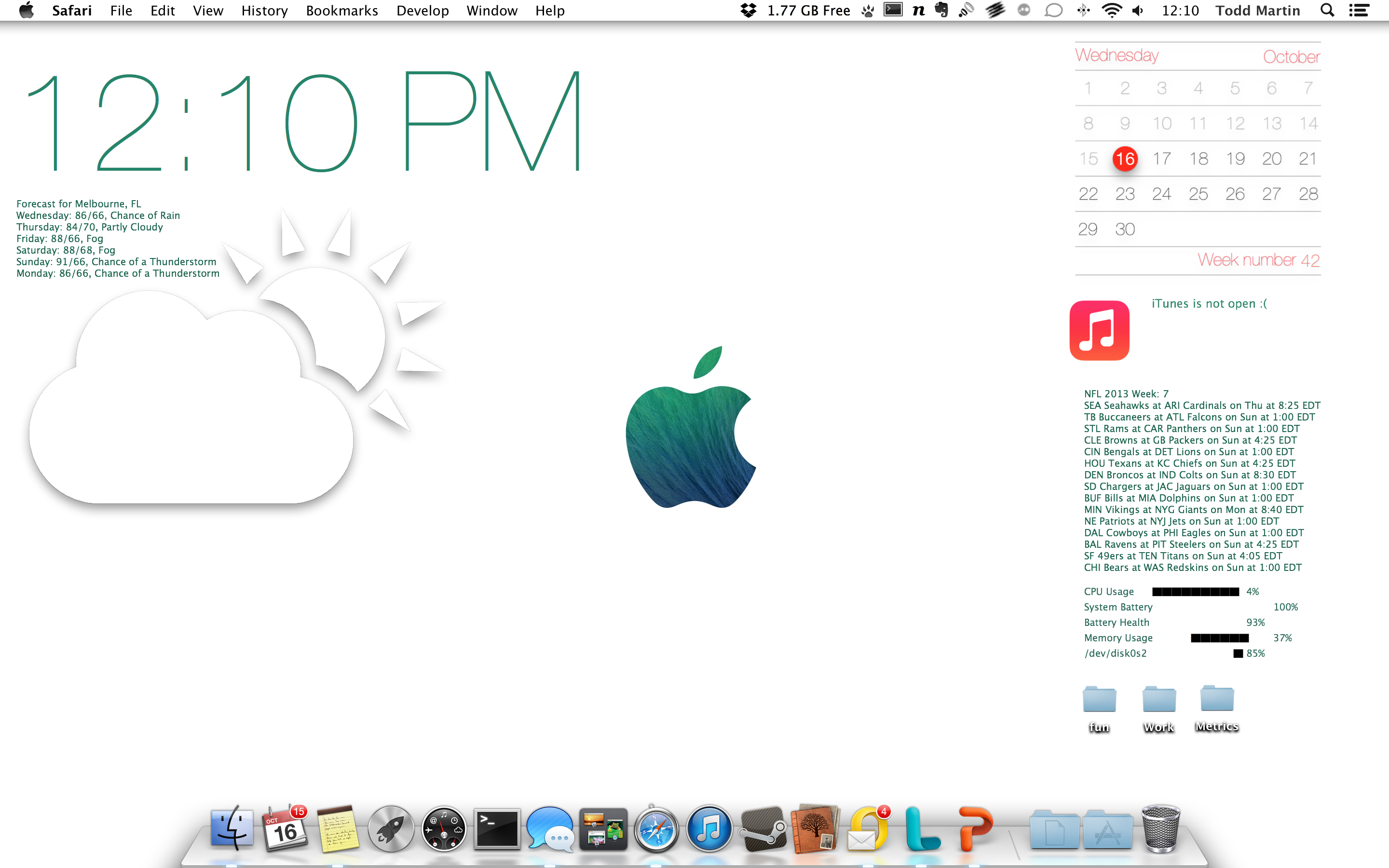This screenshot has width=1389, height=868.
Task: Click the 'iTunes is not open :(' text
Action: [1210, 304]
